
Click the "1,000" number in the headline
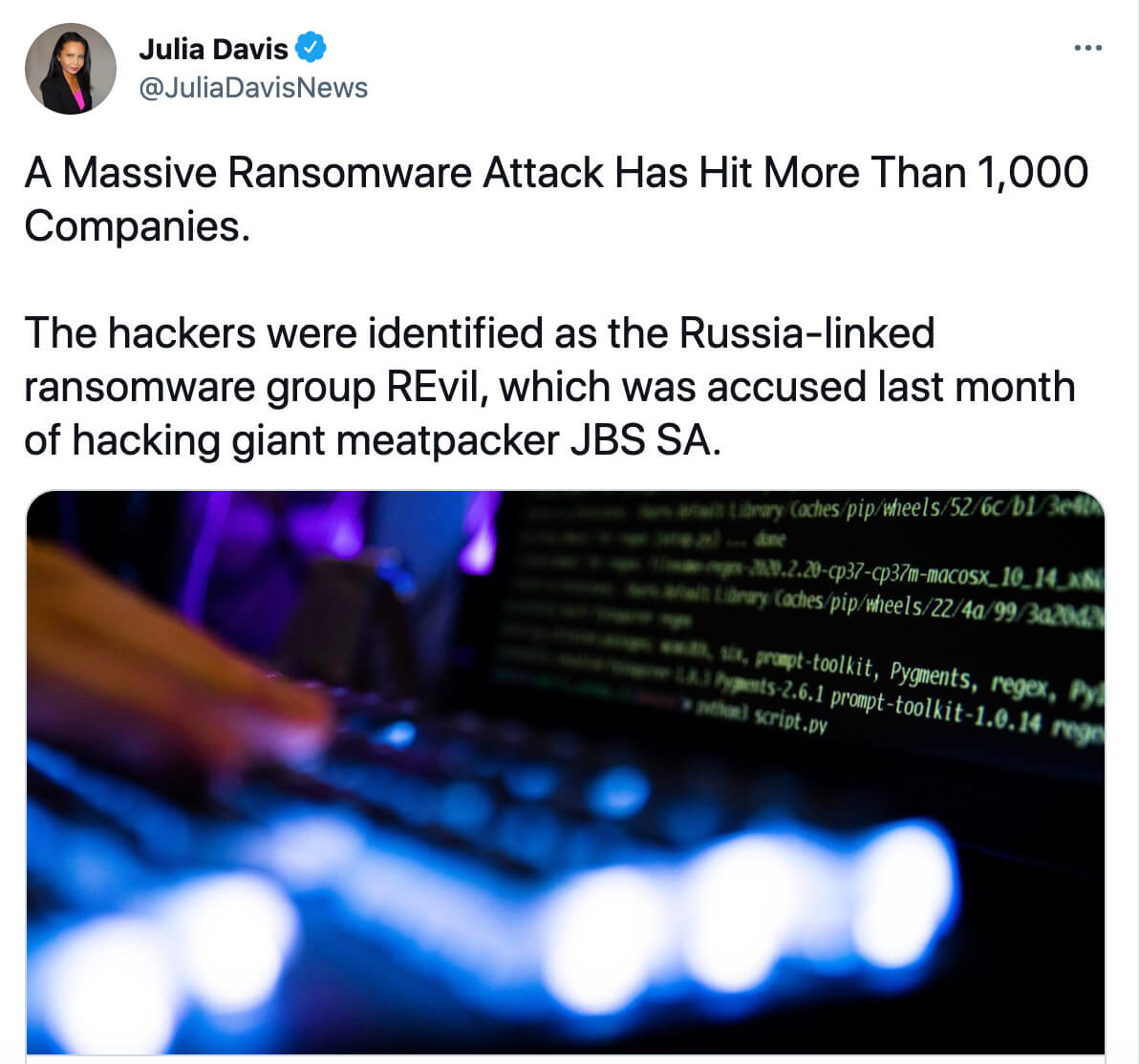(x=1032, y=173)
